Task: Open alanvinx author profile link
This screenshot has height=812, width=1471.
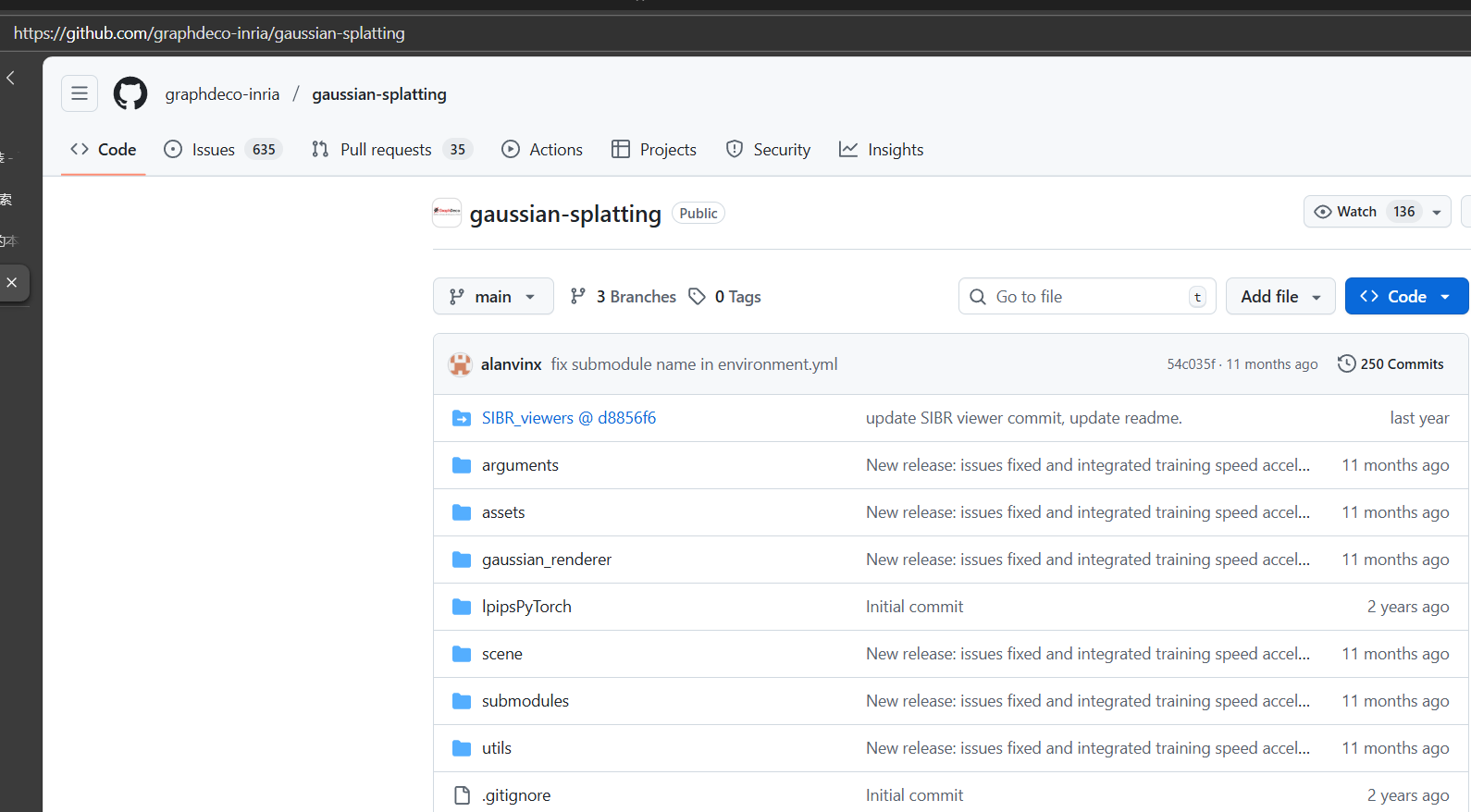Action: pos(512,364)
